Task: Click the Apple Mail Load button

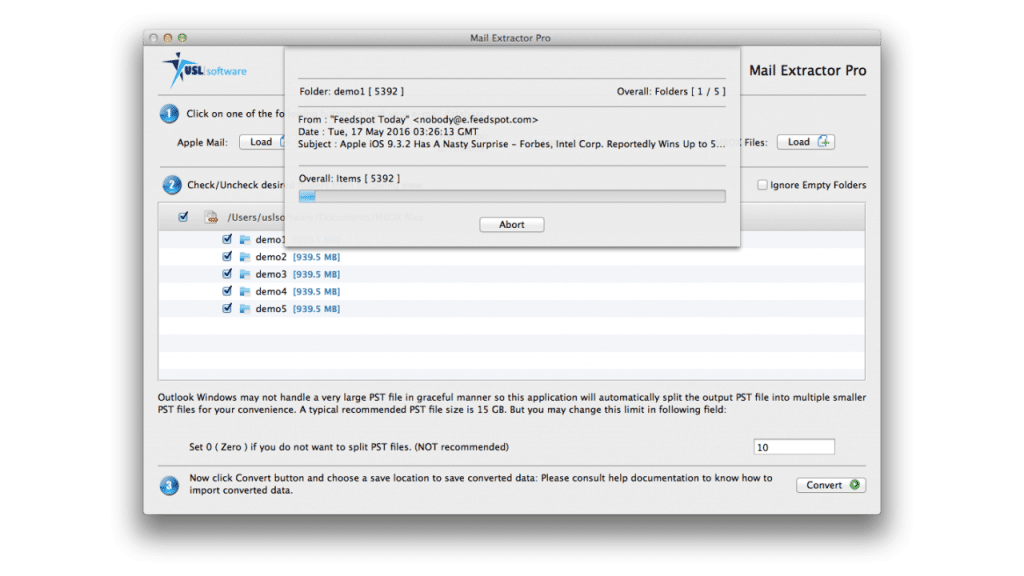Action: click(x=262, y=141)
